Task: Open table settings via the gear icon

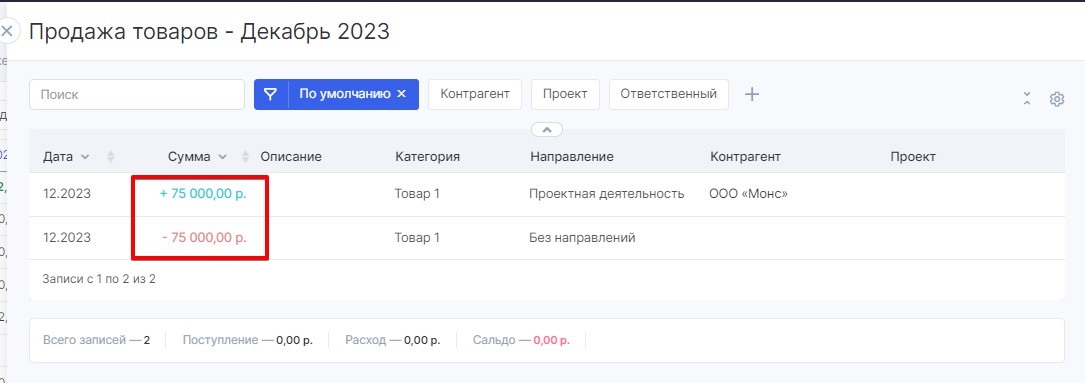Action: coord(1056,99)
